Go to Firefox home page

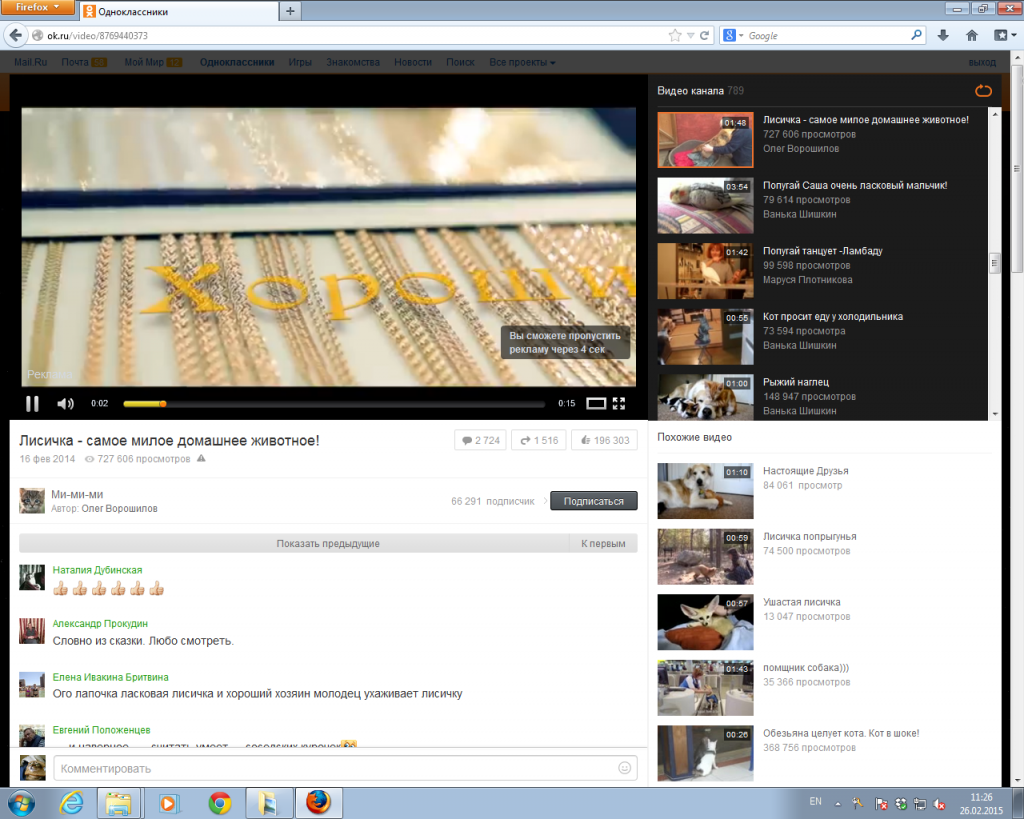click(x=972, y=35)
